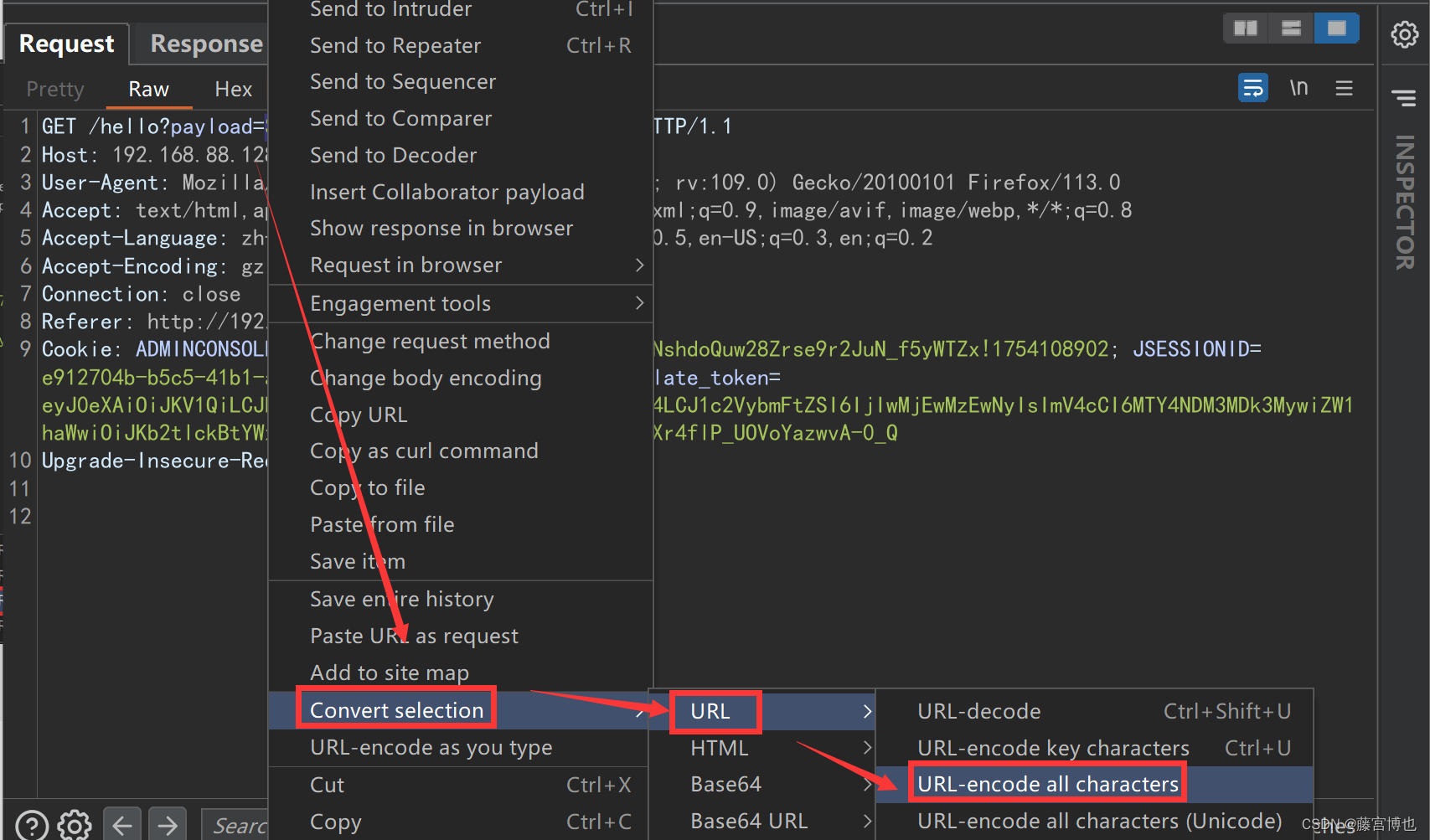The image size is (1430, 840).
Task: Select Copy to file
Action: (x=461, y=487)
